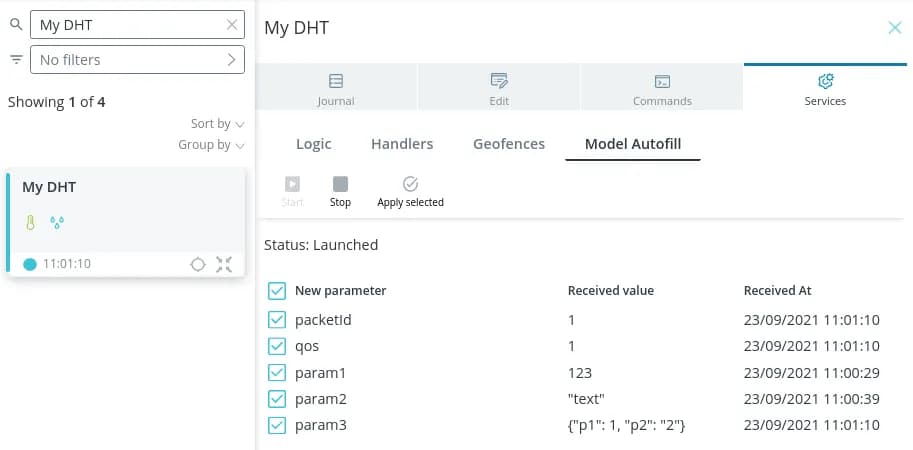The image size is (913, 450).
Task: Go to the Geofences sub-tab
Action: (x=509, y=144)
